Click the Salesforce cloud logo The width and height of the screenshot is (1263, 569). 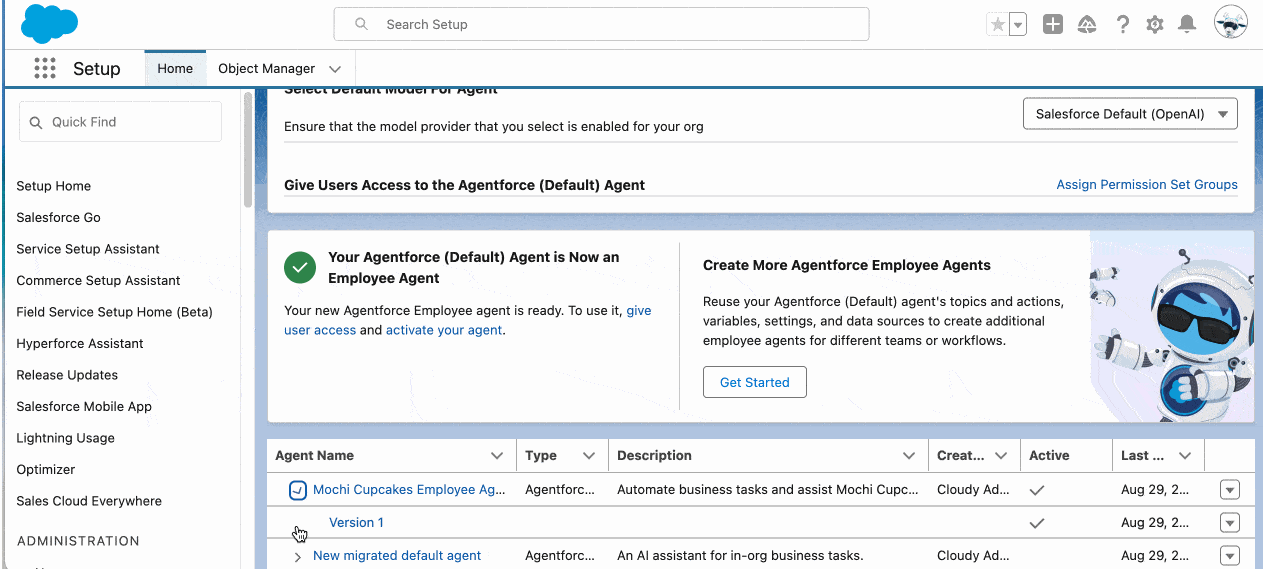[x=49, y=24]
